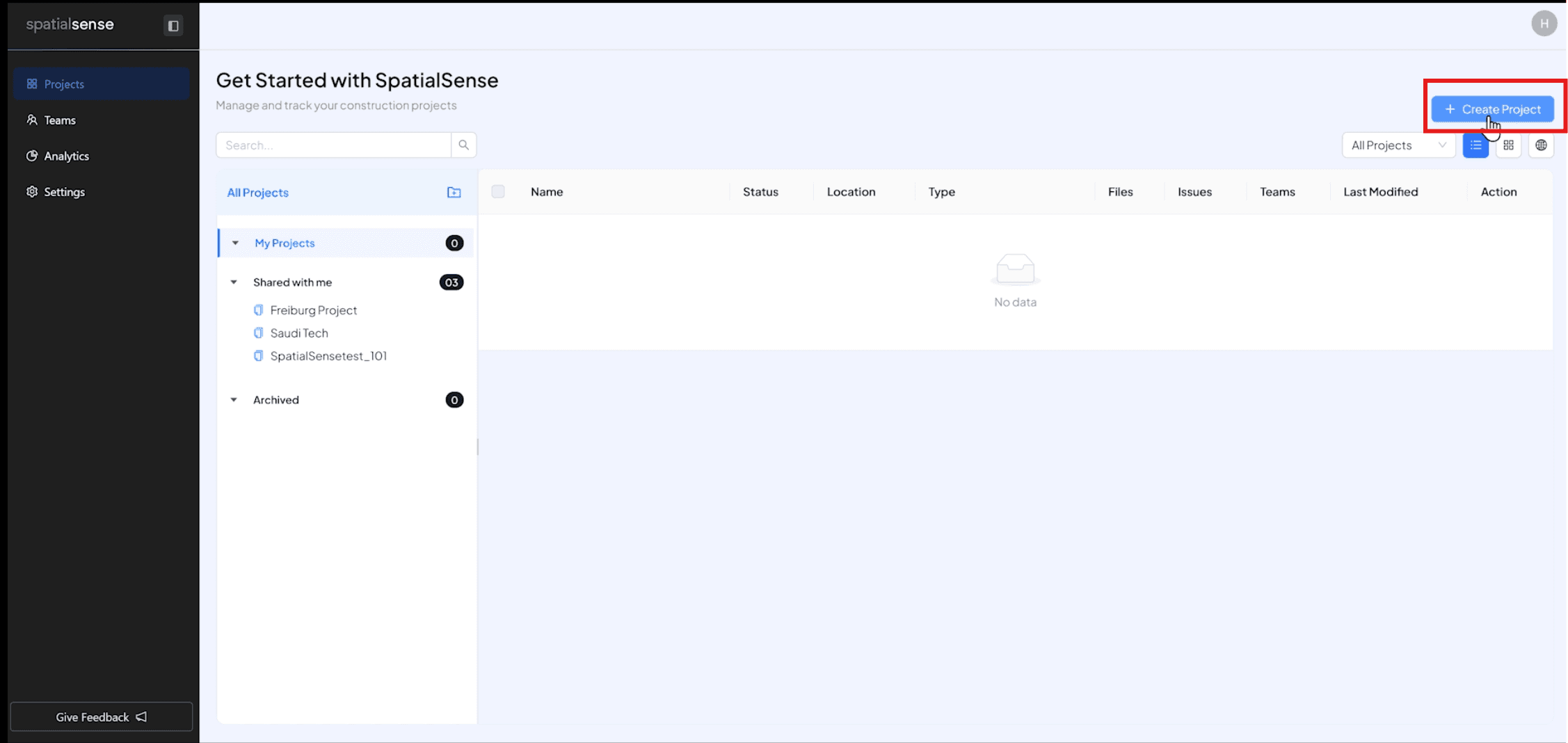This screenshot has width=1568, height=743.
Task: Select the Archived folder
Action: coord(275,400)
